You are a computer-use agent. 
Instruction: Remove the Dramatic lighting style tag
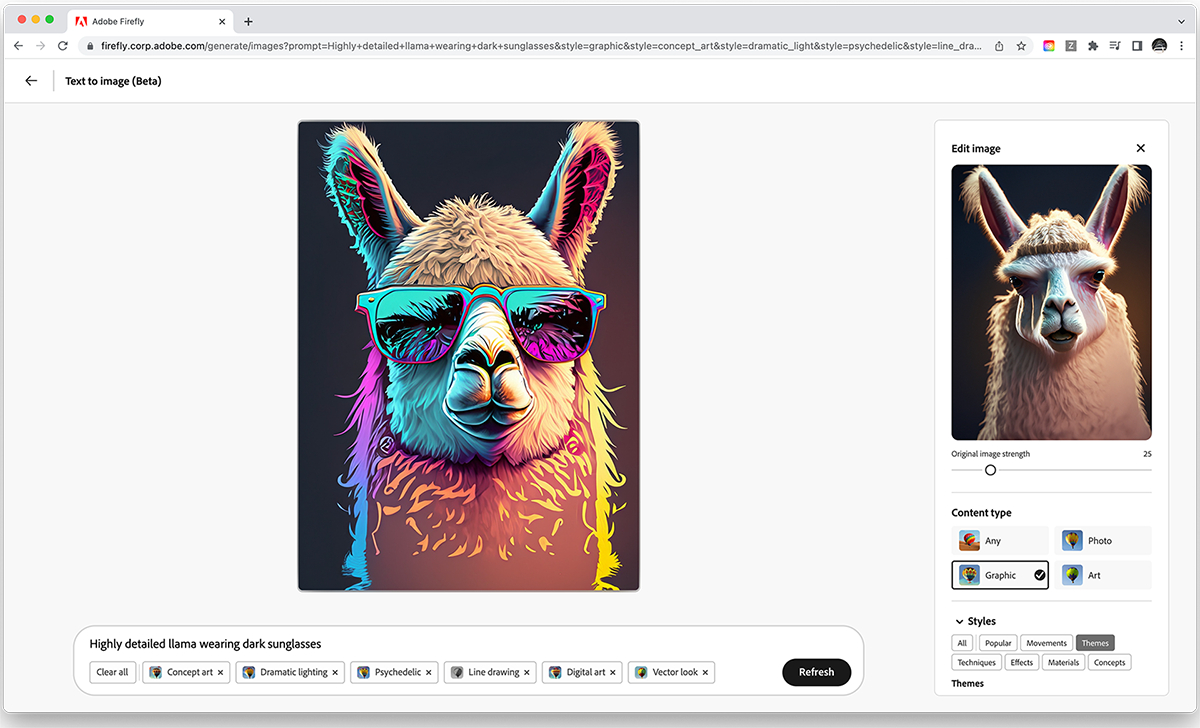tap(335, 673)
